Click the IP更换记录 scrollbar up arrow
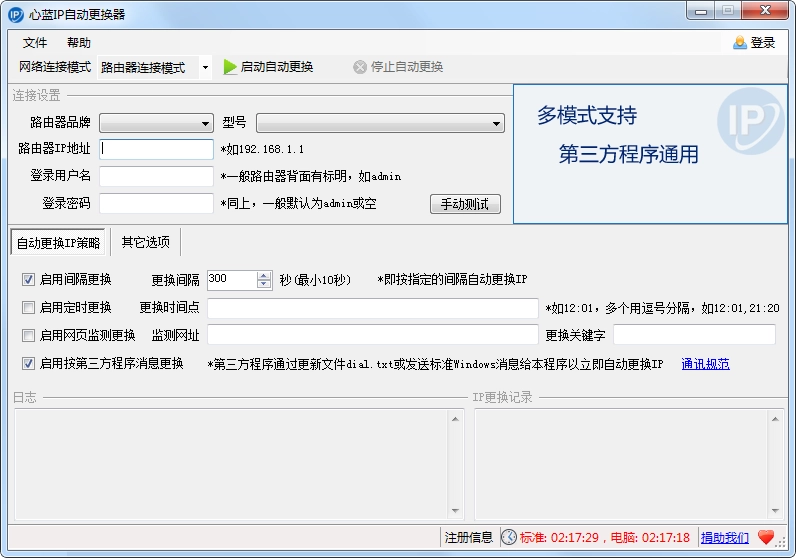Image resolution: width=796 pixels, height=558 pixels. pyautogui.click(x=775, y=419)
